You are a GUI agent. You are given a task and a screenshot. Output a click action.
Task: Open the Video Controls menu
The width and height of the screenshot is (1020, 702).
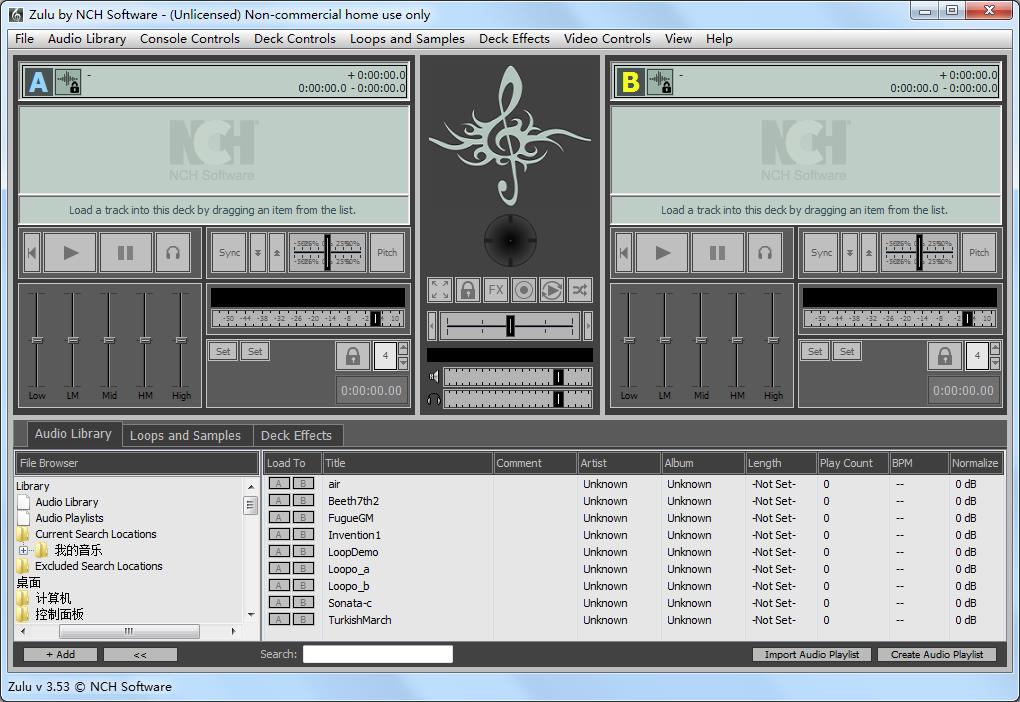click(x=607, y=38)
